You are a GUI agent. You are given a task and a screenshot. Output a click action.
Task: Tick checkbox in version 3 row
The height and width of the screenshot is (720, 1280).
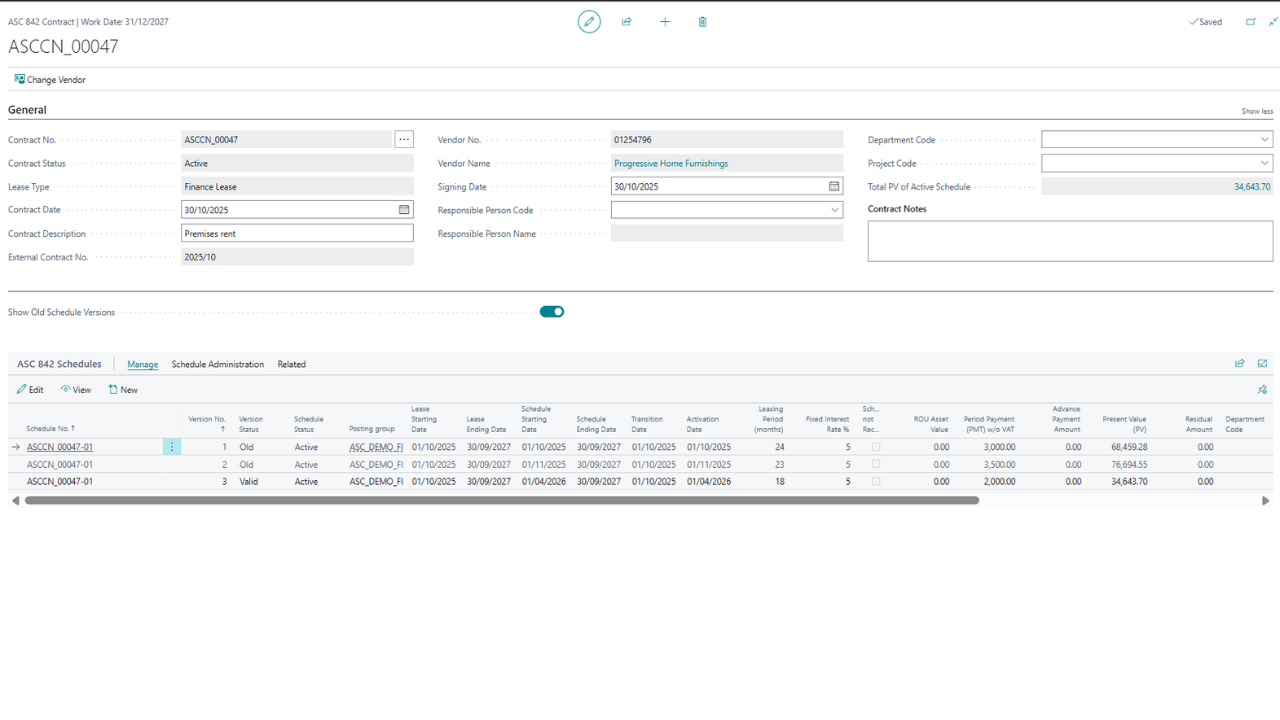tap(876, 482)
